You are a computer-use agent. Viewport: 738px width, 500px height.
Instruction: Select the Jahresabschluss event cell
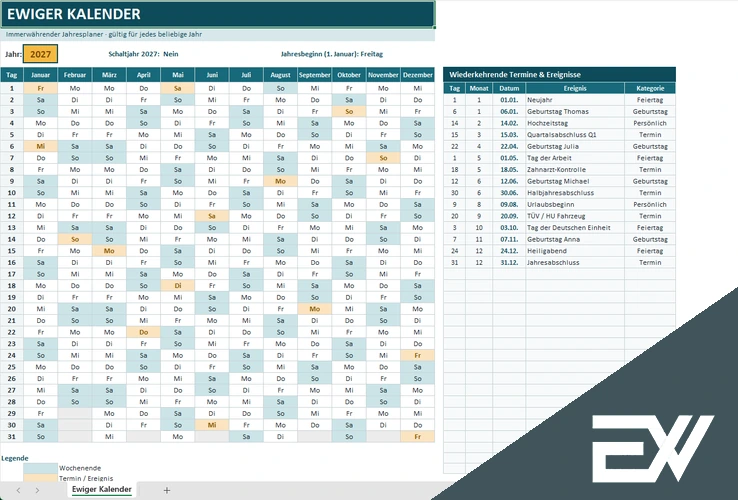pyautogui.click(x=575, y=263)
